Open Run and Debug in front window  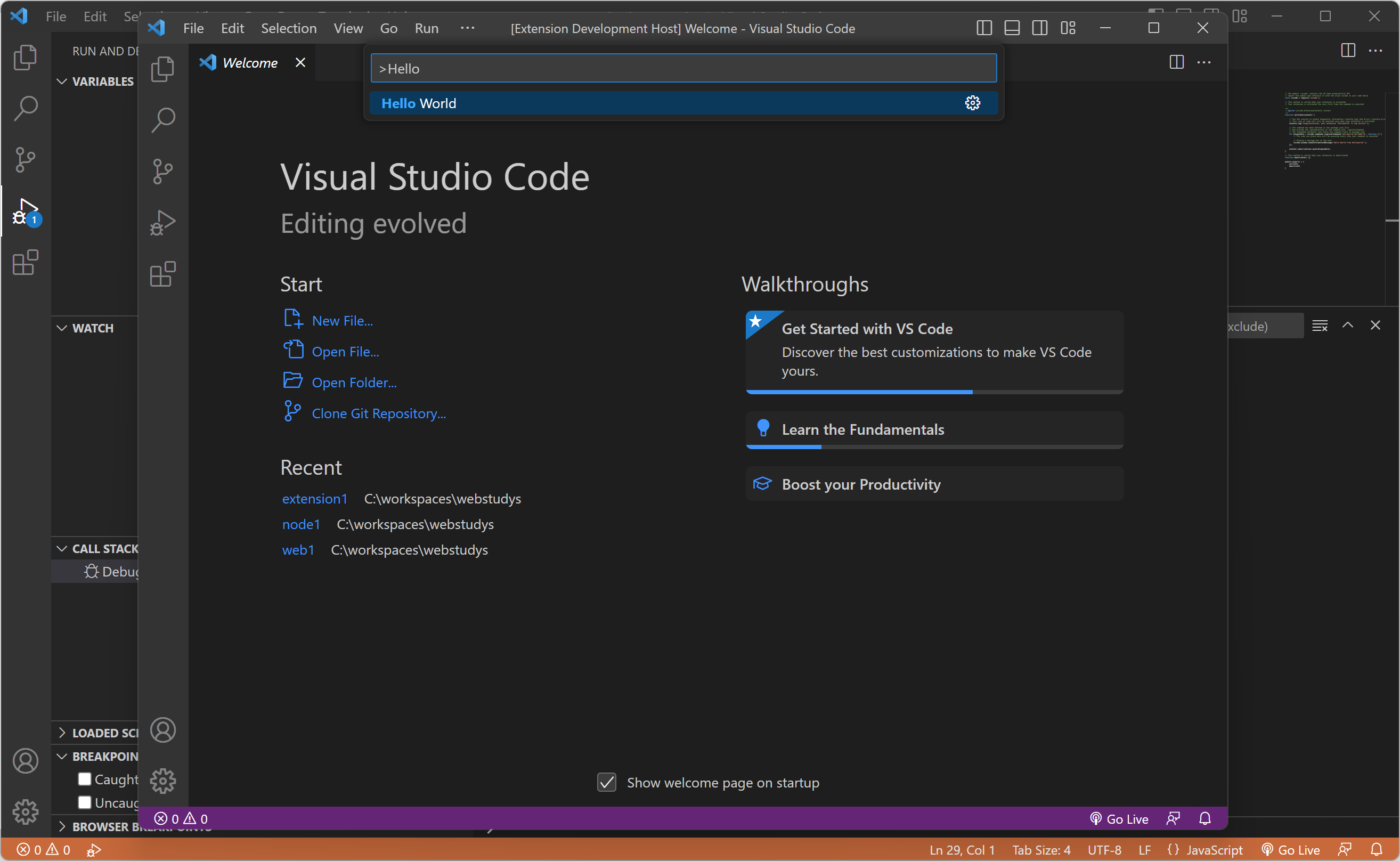(163, 223)
